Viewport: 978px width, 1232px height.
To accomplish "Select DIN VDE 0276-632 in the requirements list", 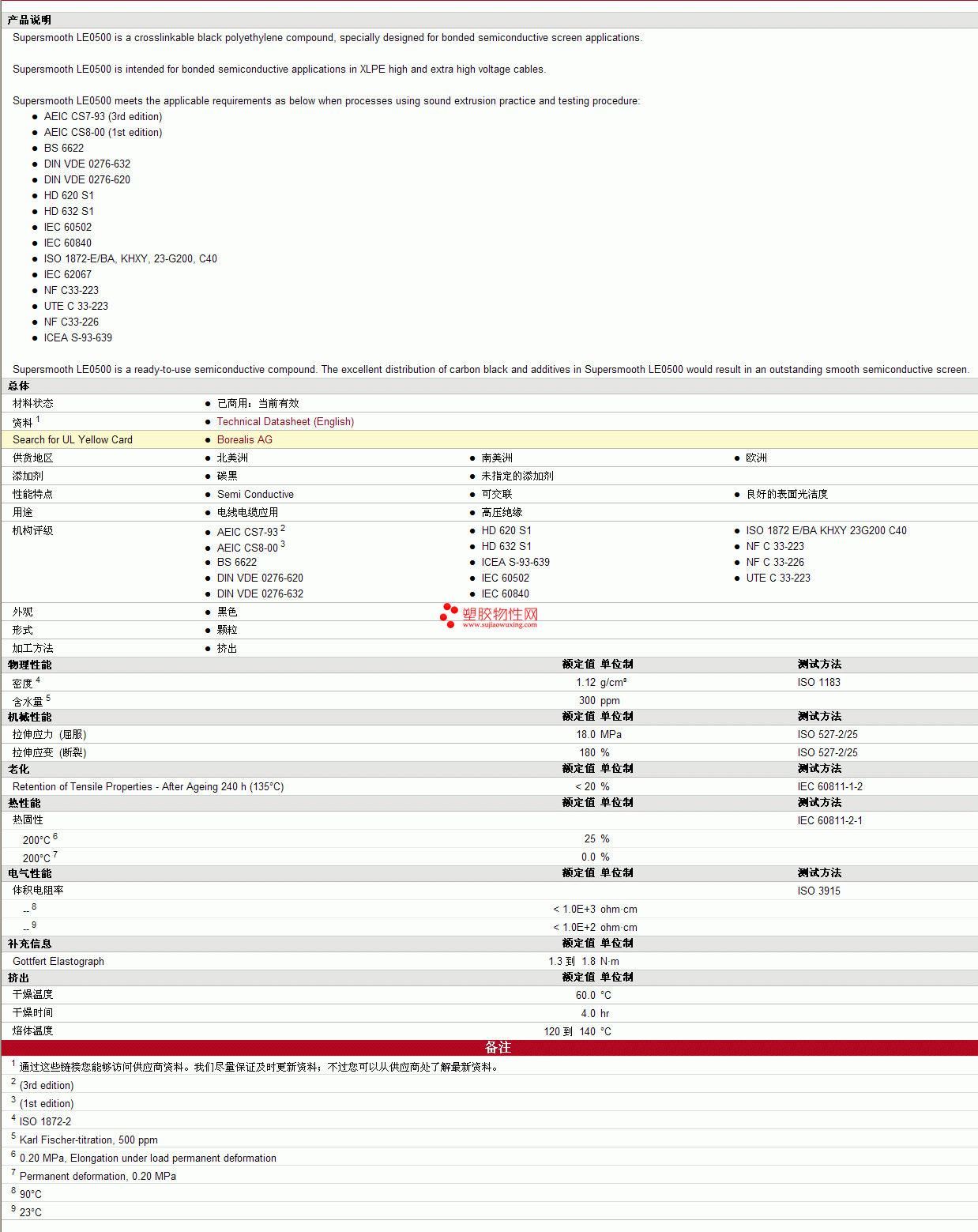I will 87,164.
